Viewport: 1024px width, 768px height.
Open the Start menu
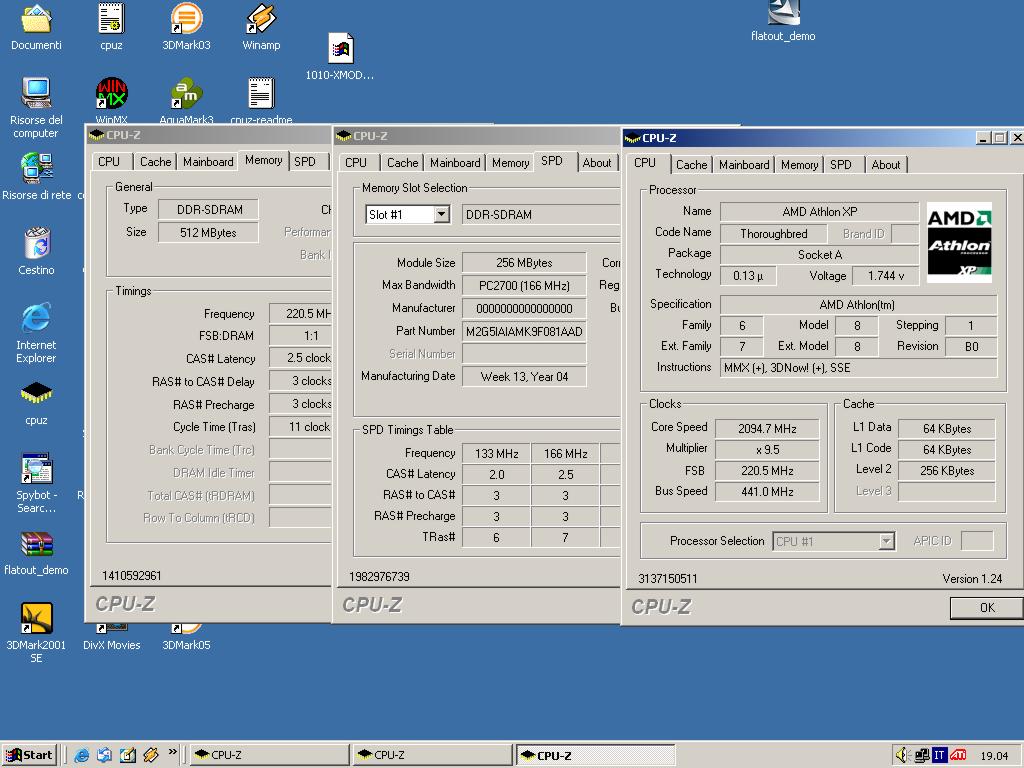click(x=29, y=755)
